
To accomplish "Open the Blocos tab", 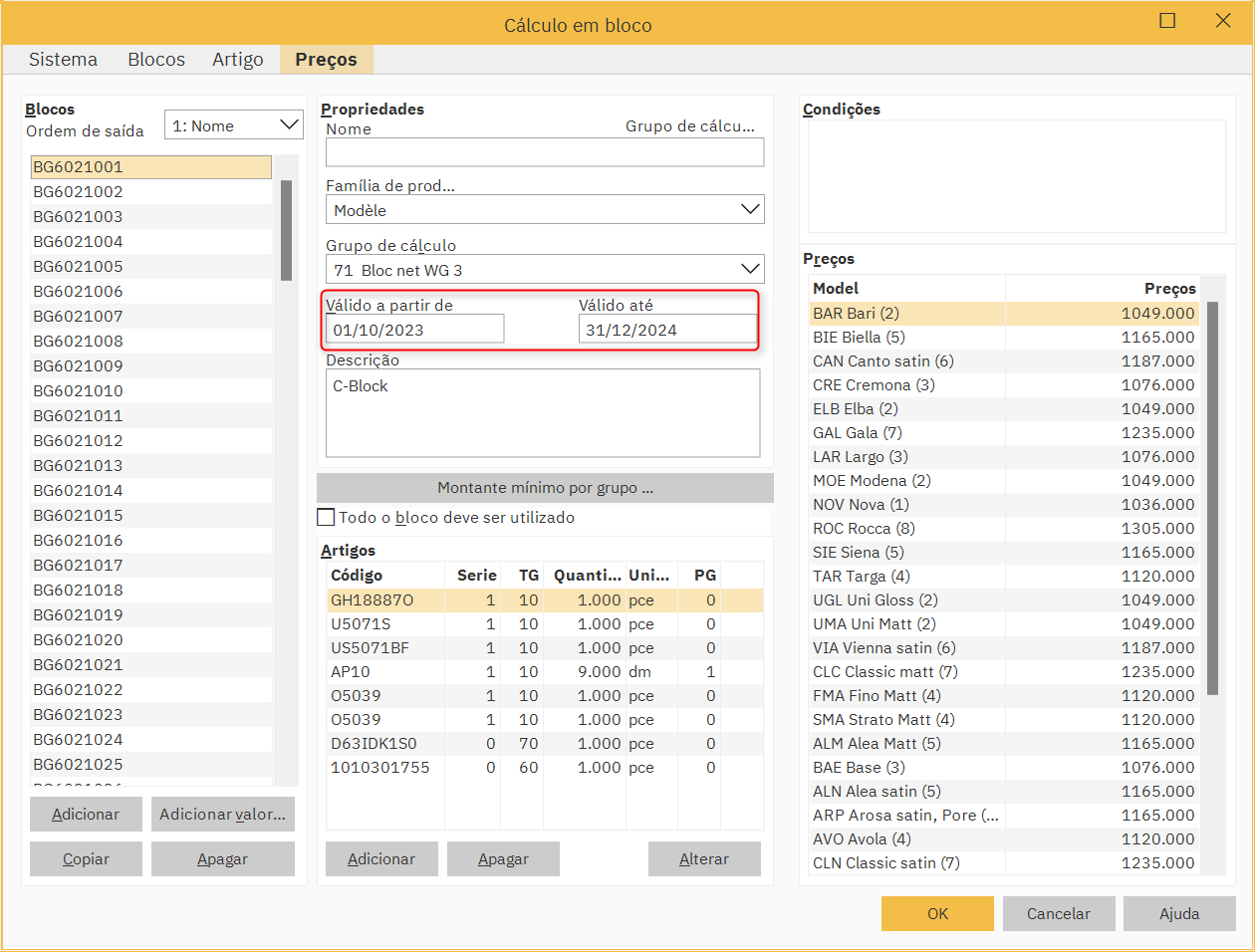I will (x=156, y=60).
